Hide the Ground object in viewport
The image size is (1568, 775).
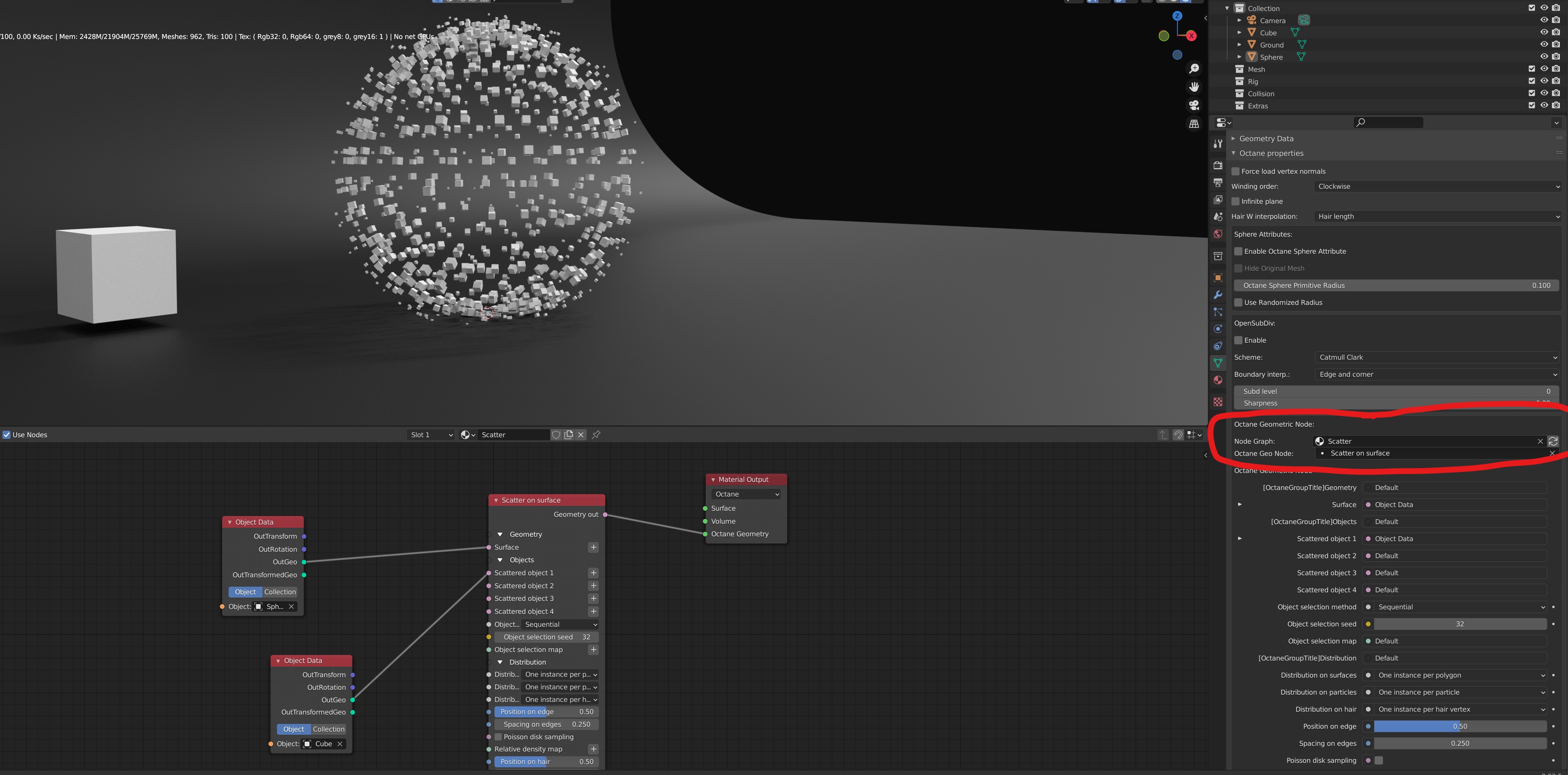point(1544,44)
